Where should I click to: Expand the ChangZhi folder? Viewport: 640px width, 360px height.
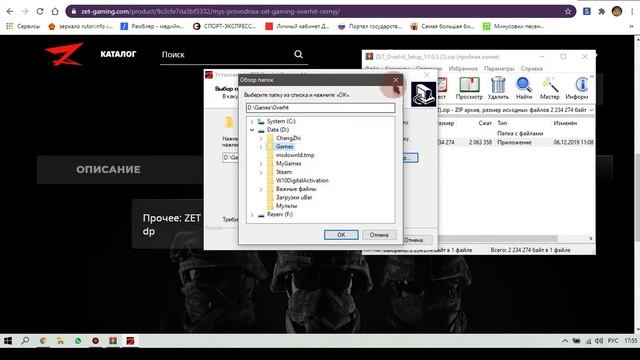pyautogui.click(x=261, y=138)
